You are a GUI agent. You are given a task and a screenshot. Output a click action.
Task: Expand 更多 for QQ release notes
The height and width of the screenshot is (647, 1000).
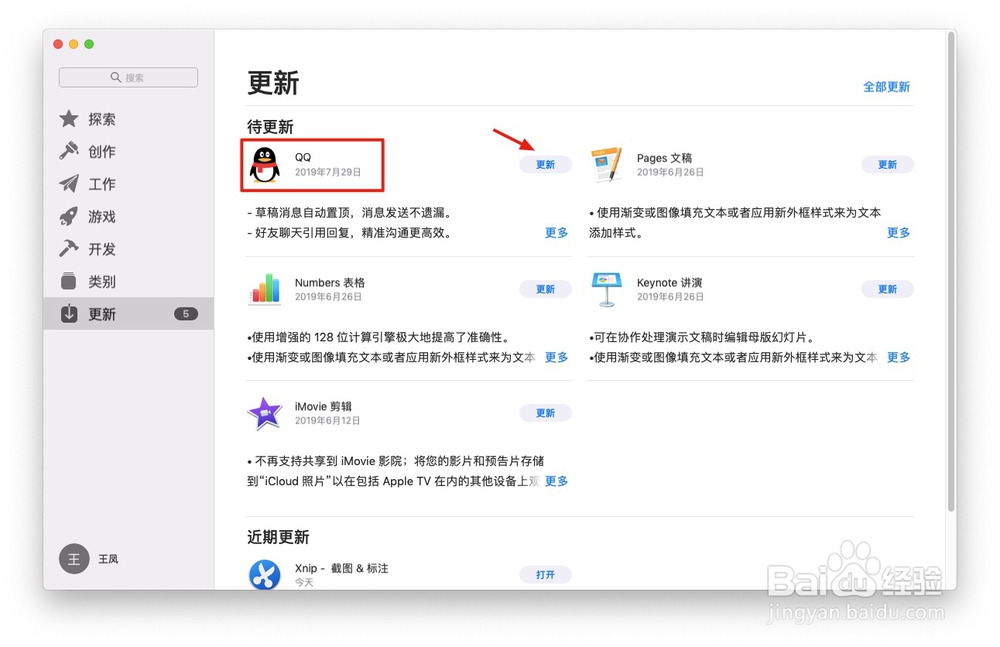[x=556, y=233]
